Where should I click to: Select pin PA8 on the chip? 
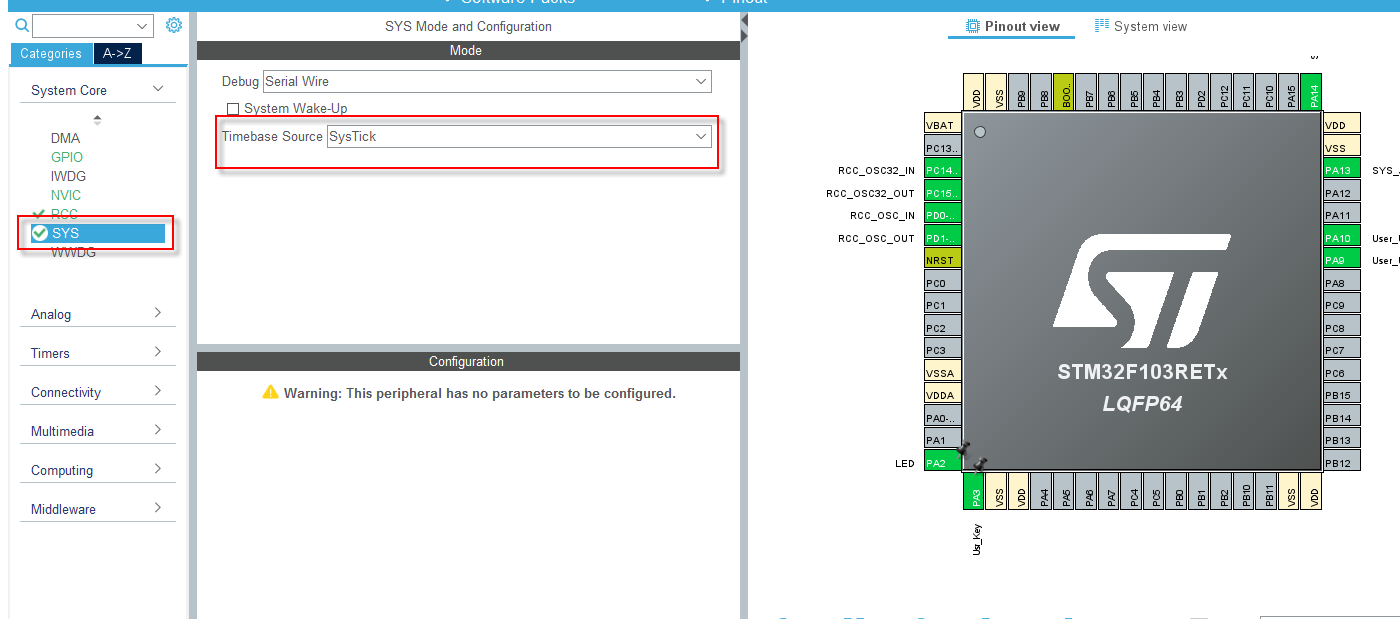(1341, 283)
